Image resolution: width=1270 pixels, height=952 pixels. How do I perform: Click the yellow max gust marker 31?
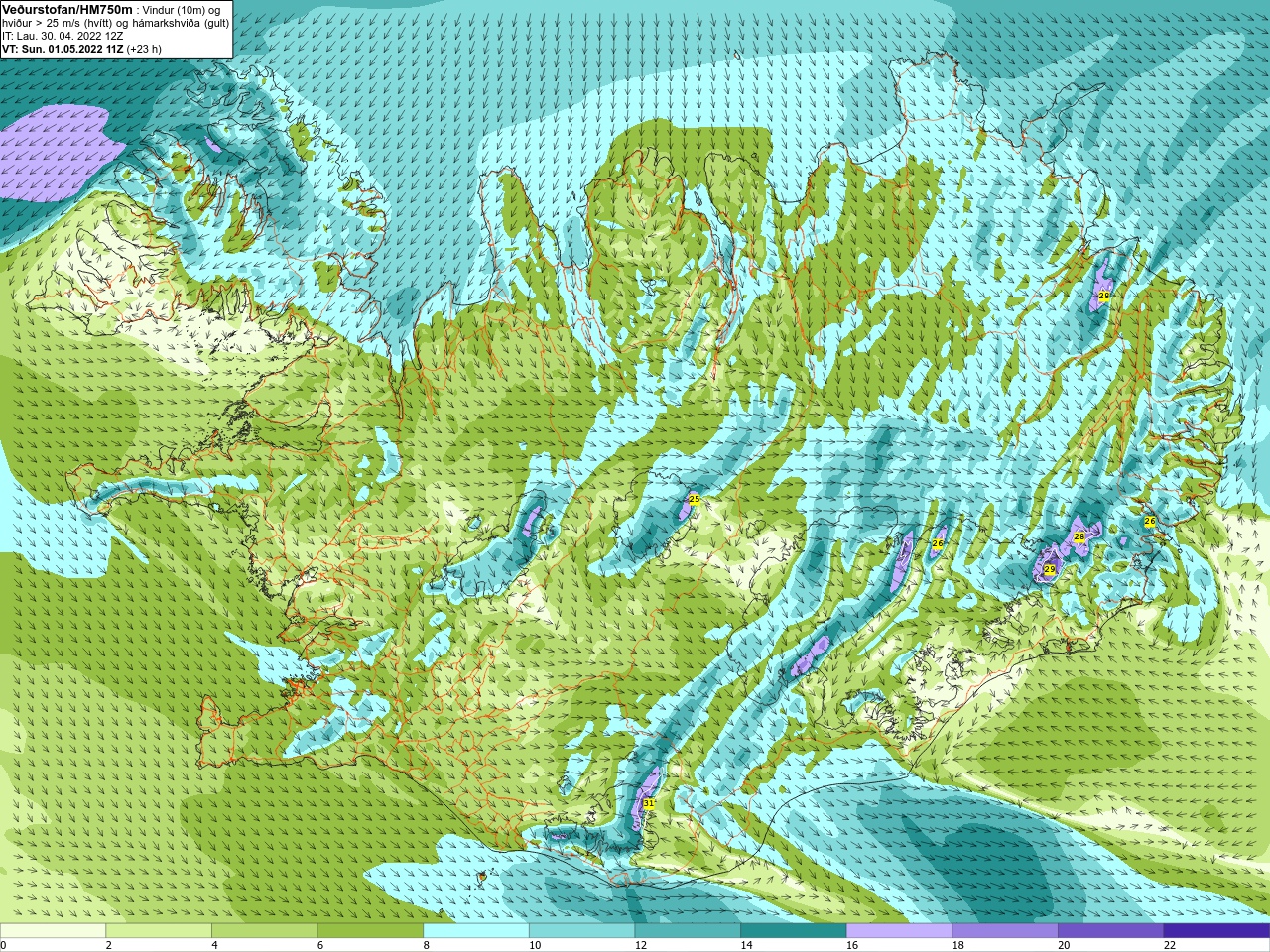point(648,803)
